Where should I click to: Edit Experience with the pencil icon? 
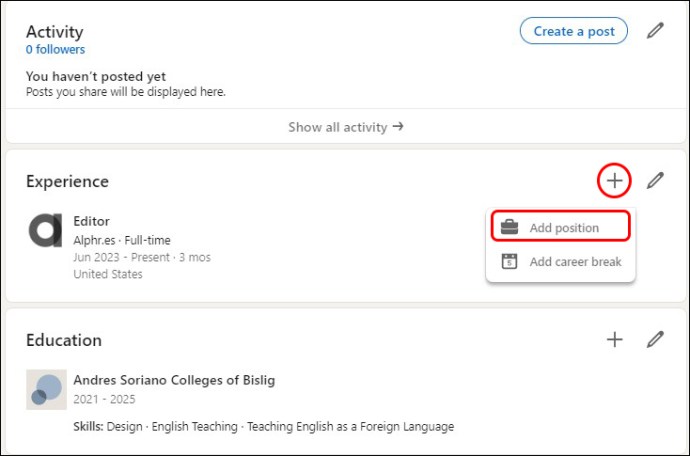(x=655, y=180)
